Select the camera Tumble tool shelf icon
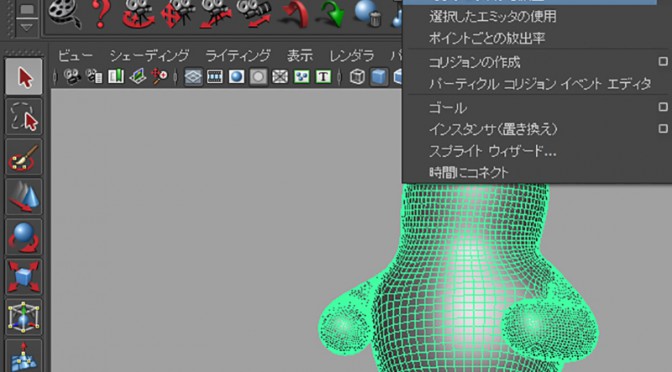This screenshot has height=372, width=672. [x=138, y=14]
